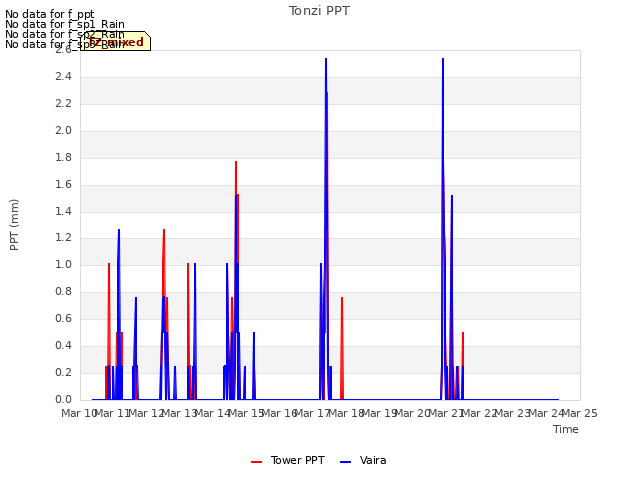Click the Mar 25 x-axis tick label

580,413
